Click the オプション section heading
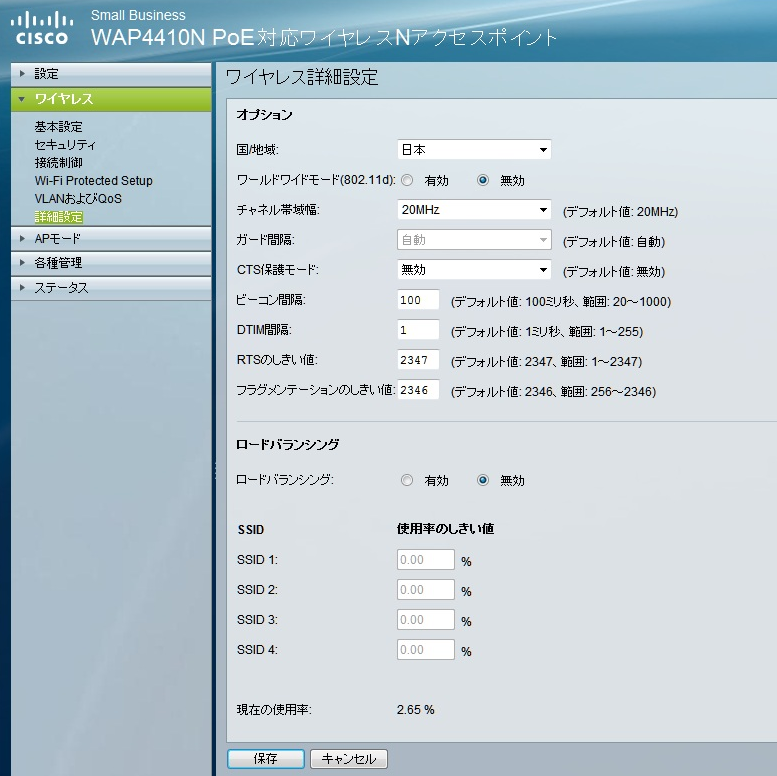Image resolution: width=777 pixels, height=776 pixels. [x=264, y=114]
